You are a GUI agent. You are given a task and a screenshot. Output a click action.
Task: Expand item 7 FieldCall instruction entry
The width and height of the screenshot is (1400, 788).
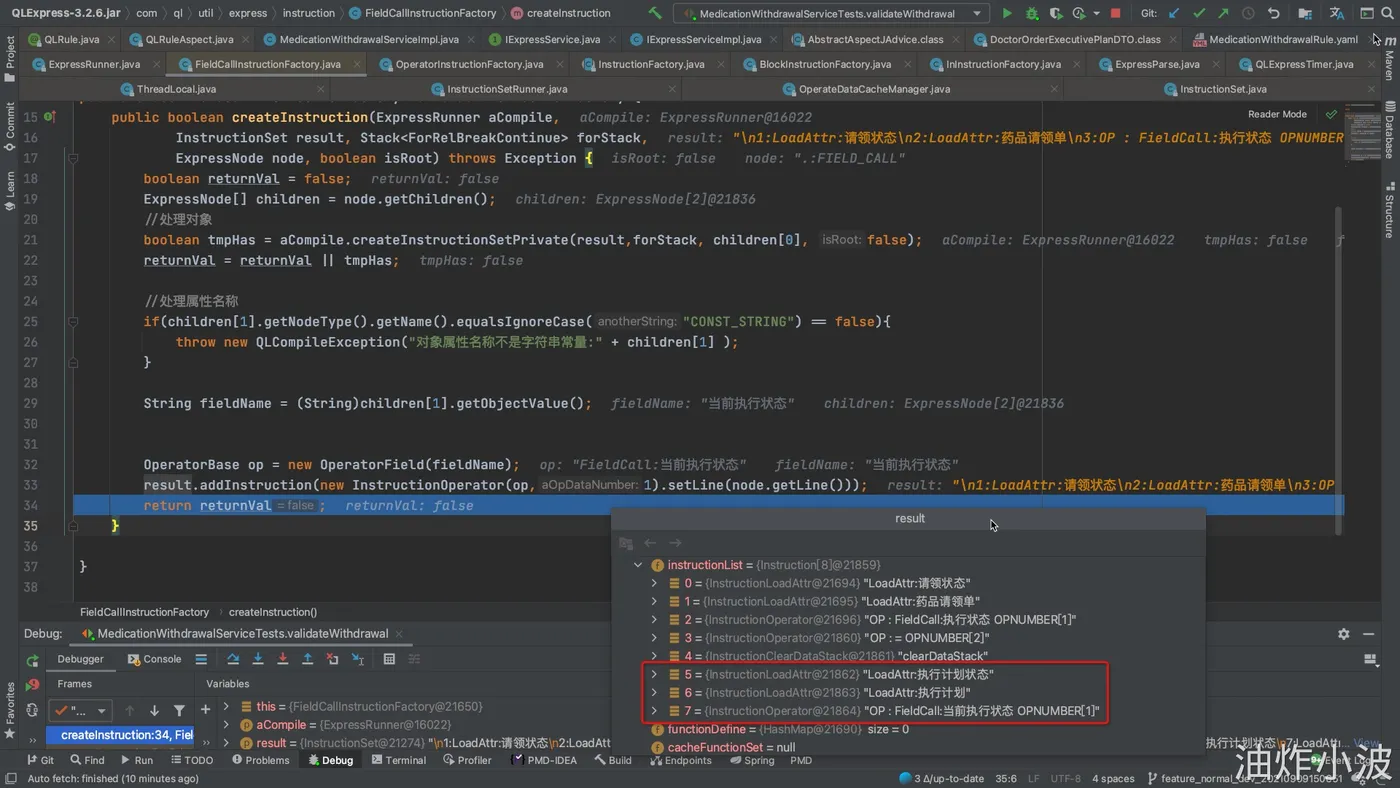click(654, 711)
